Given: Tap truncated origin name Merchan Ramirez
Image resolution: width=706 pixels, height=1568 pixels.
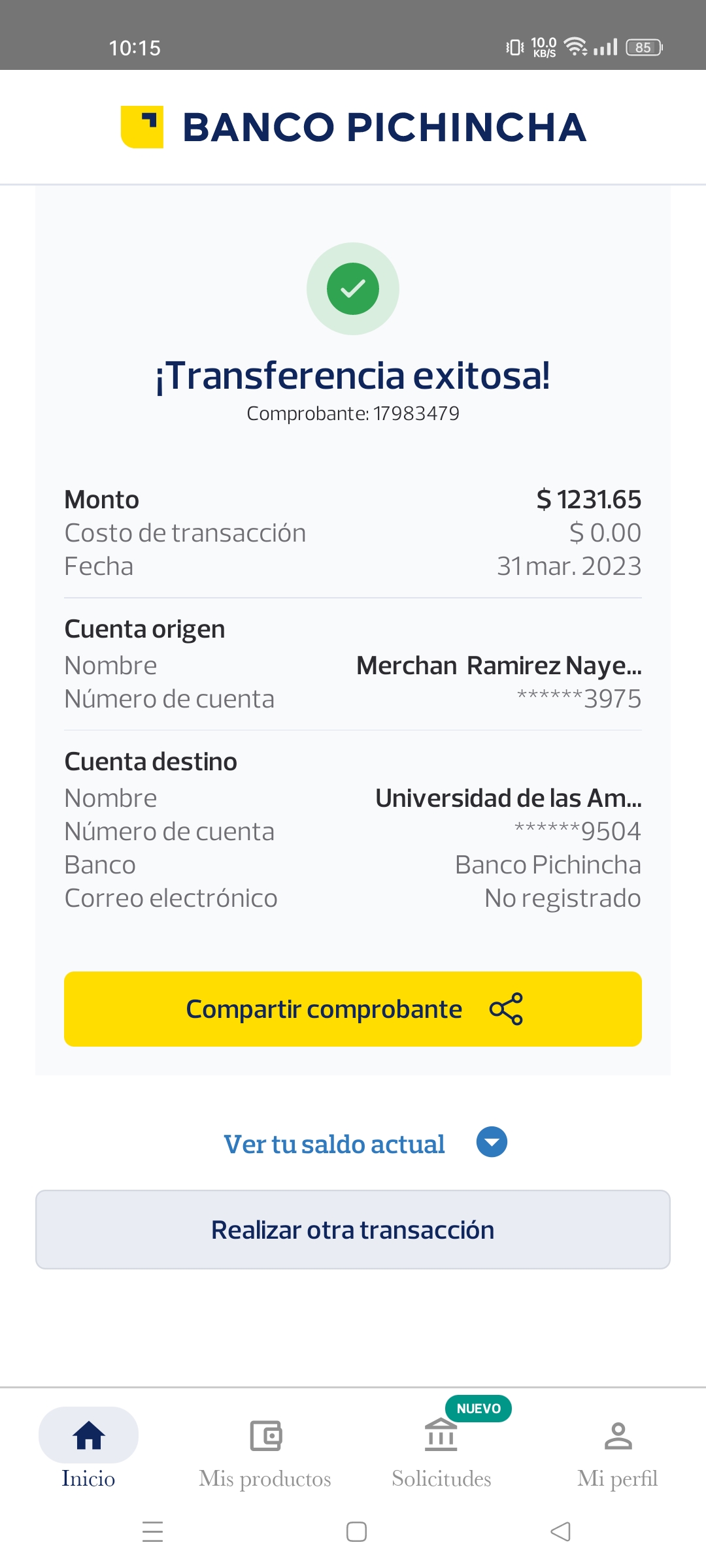Looking at the screenshot, I should [499, 666].
